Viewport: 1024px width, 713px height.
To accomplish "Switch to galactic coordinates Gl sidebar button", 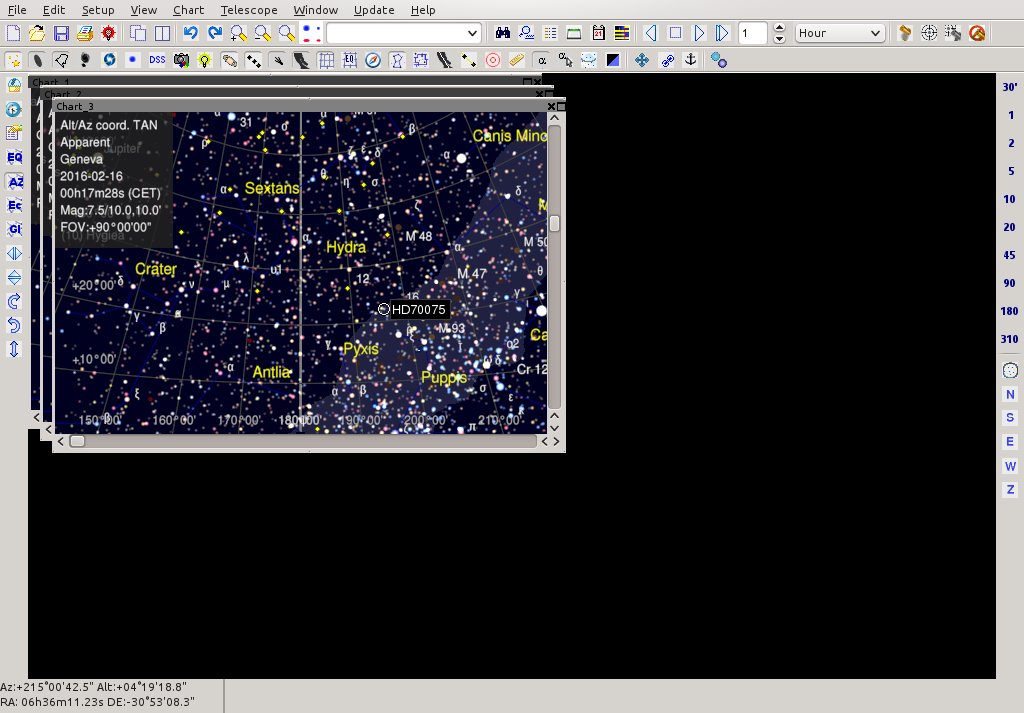I will tap(14, 229).
